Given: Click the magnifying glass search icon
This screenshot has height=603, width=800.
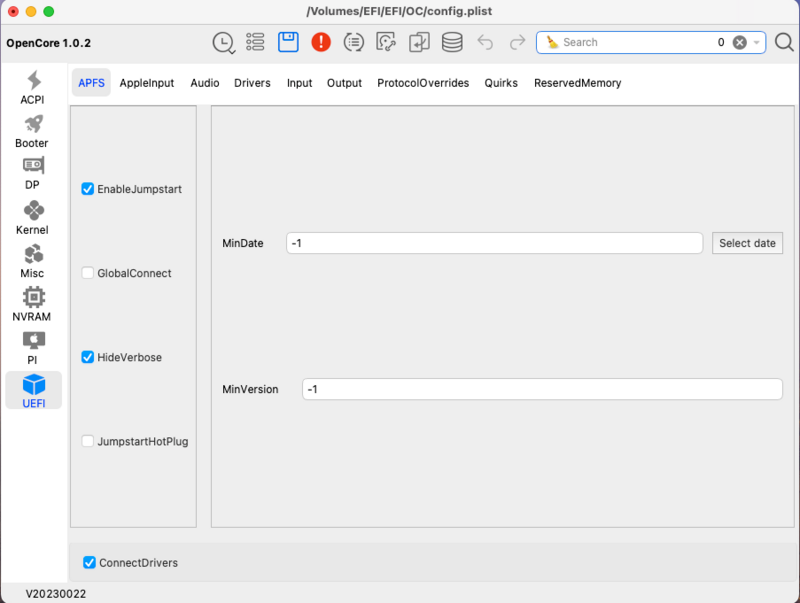Looking at the screenshot, I should [784, 42].
